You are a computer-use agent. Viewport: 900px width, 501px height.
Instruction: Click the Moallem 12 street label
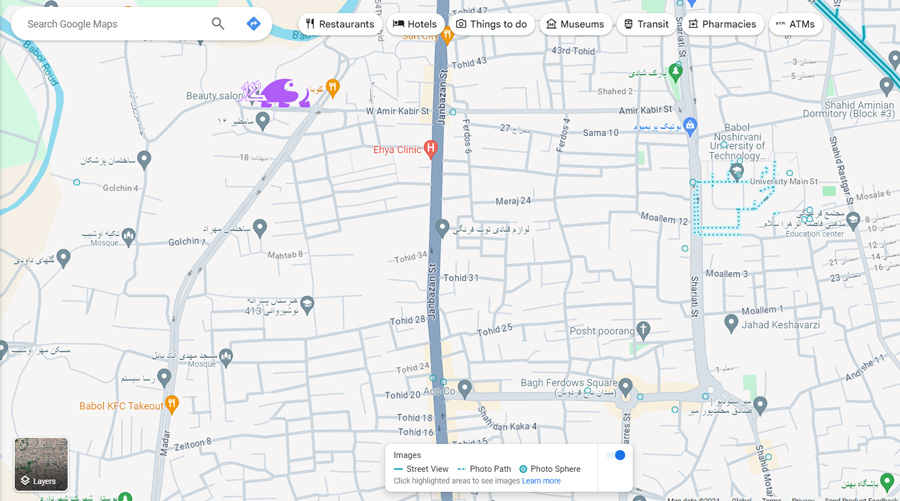664,218
